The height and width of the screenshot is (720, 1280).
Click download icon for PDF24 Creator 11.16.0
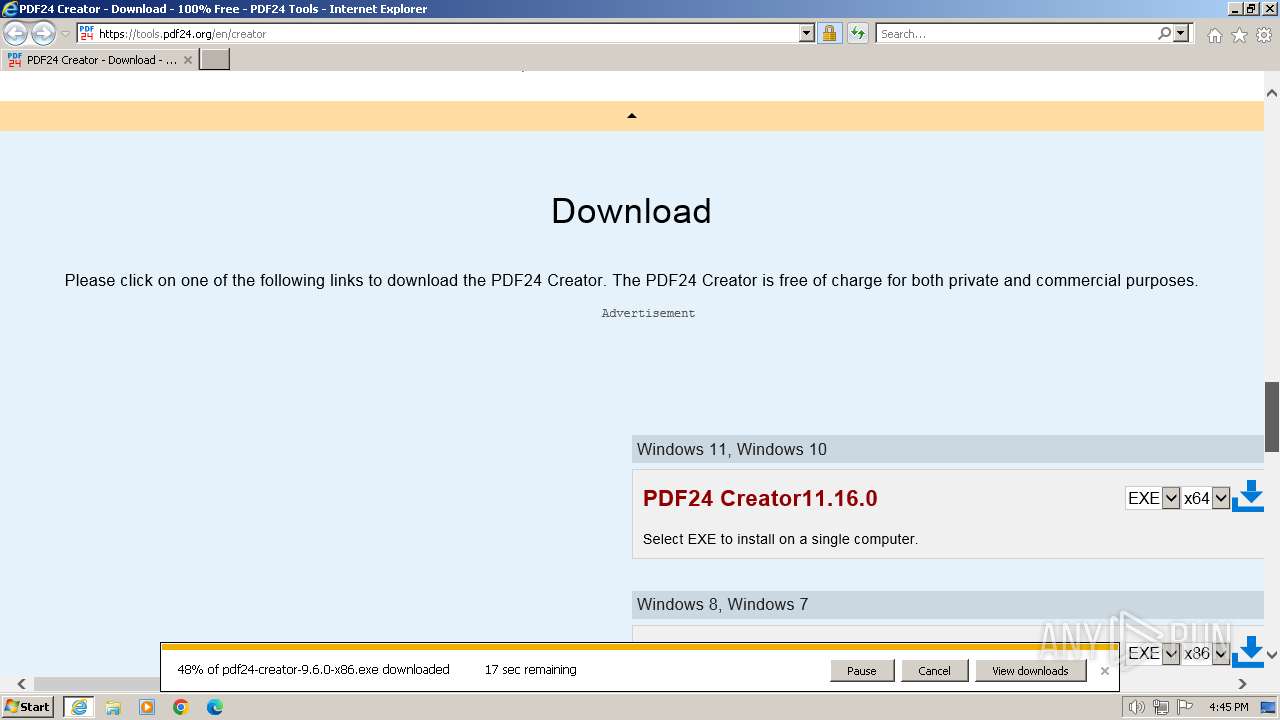coord(1248,496)
